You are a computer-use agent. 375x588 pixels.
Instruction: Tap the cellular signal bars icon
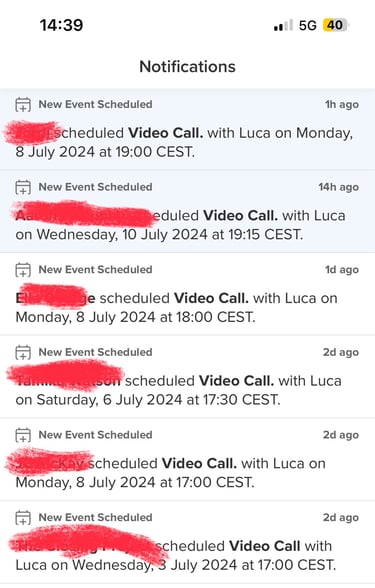tap(284, 26)
